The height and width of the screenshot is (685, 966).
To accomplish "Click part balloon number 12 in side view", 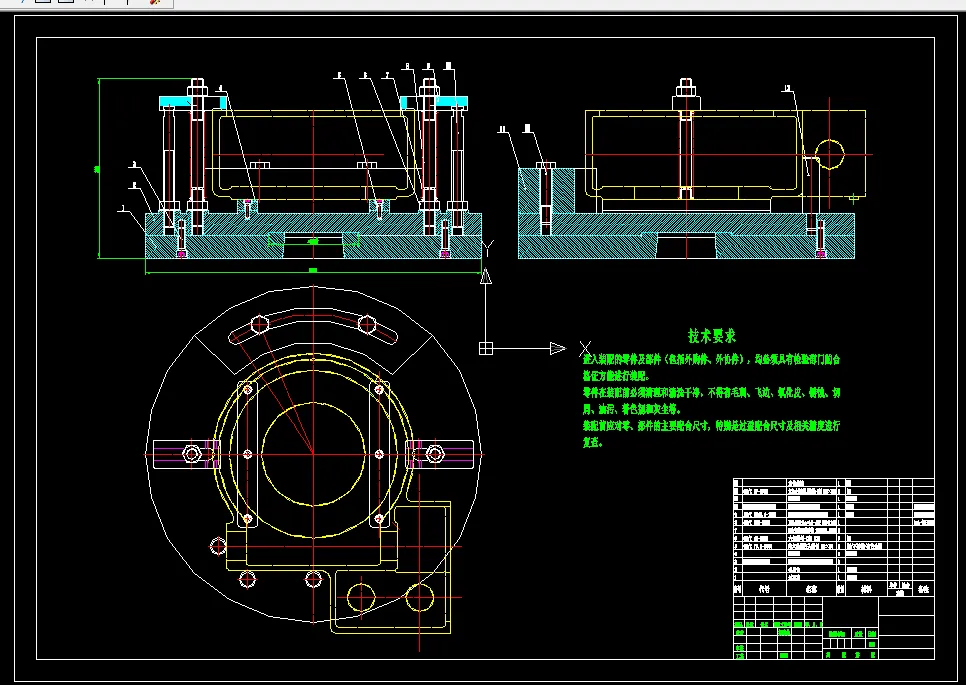I will coord(787,89).
